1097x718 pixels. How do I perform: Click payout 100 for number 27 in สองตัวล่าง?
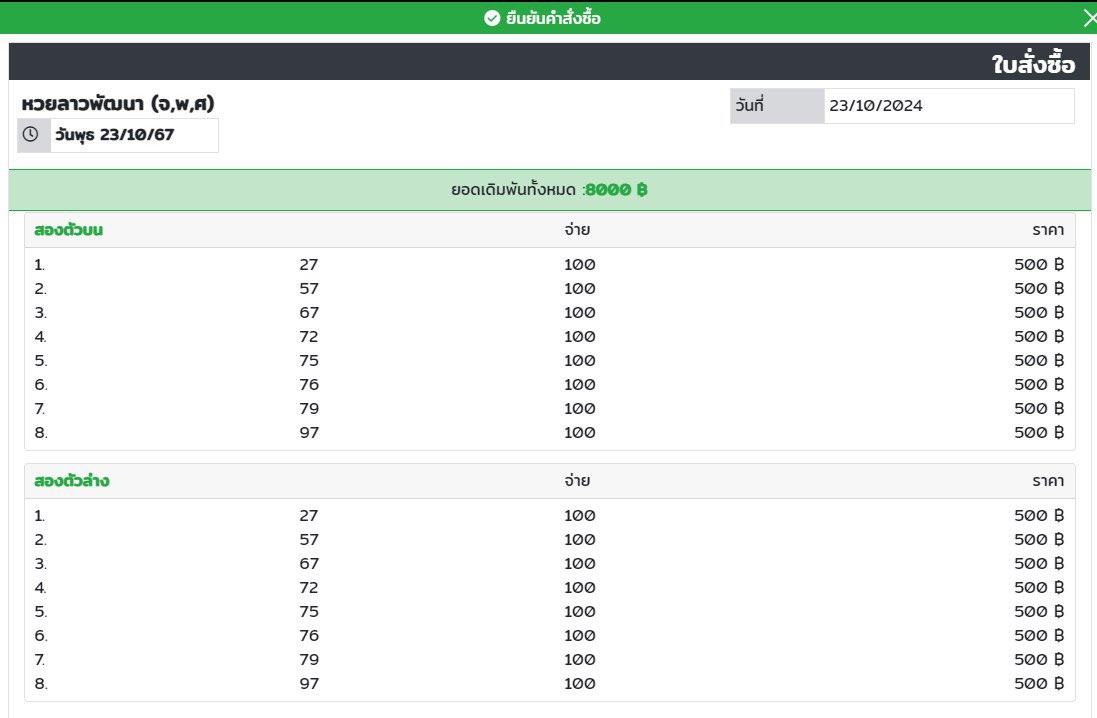tap(579, 516)
